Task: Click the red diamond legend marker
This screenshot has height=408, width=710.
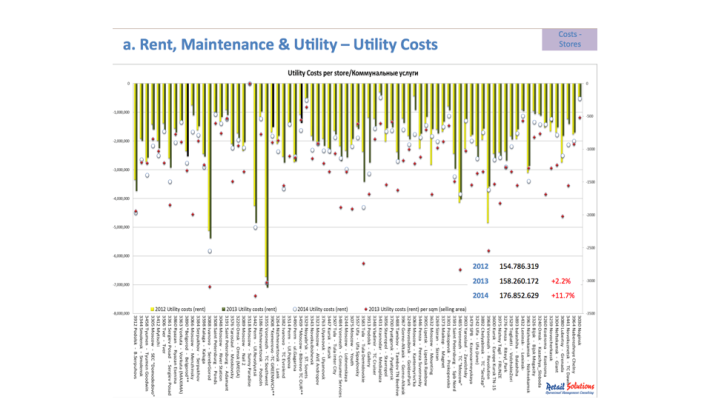Action: coord(366,309)
